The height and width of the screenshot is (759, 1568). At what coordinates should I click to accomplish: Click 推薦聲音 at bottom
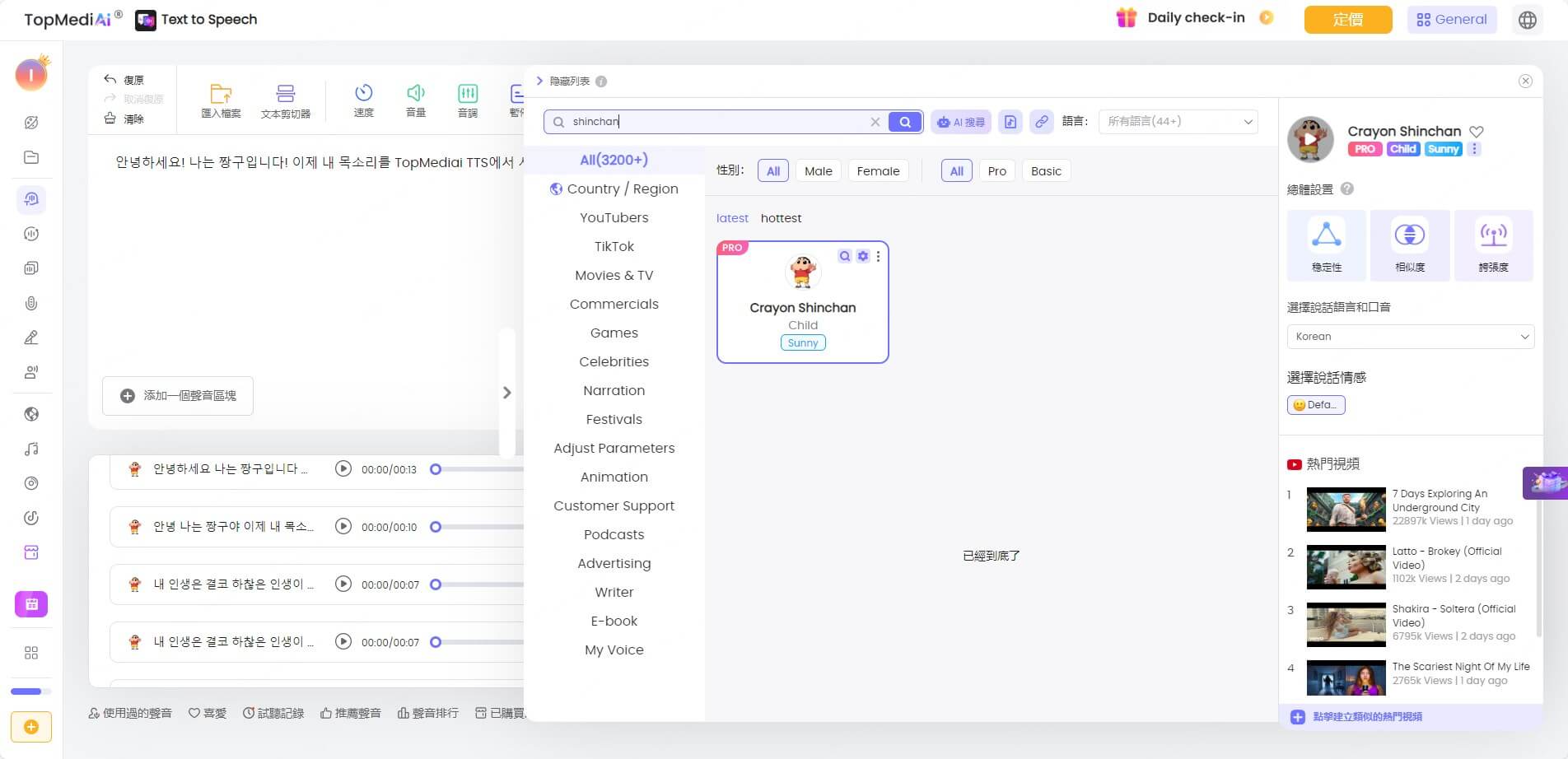point(351,713)
